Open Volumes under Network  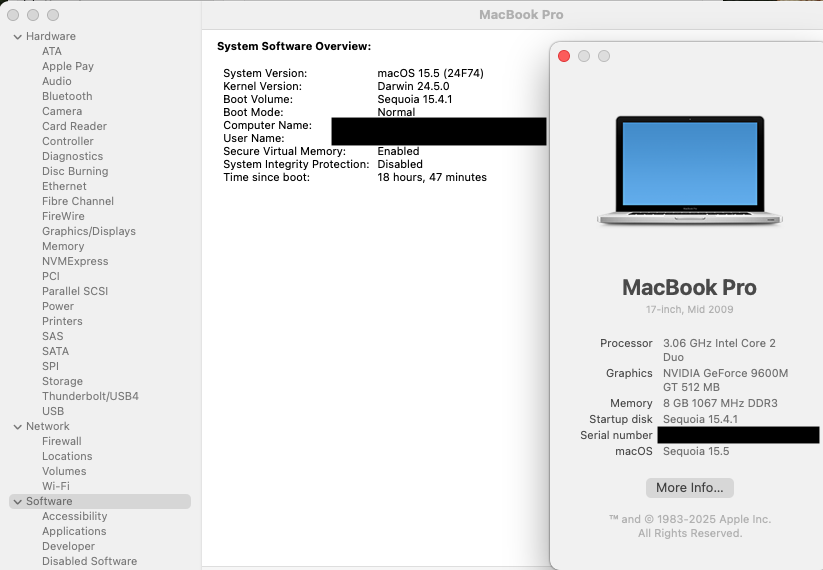(x=64, y=471)
